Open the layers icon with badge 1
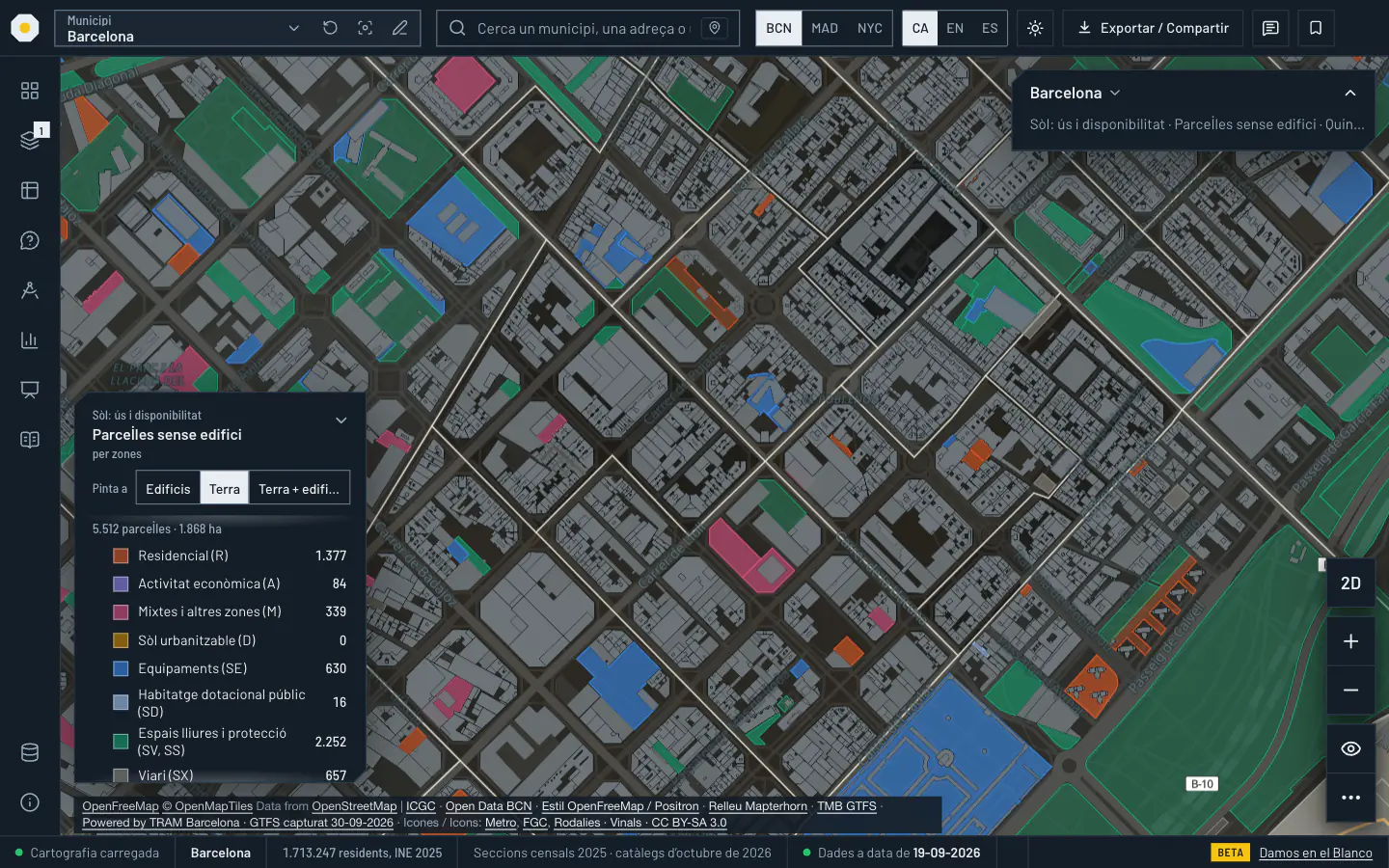This screenshot has width=1389, height=868. [30, 140]
